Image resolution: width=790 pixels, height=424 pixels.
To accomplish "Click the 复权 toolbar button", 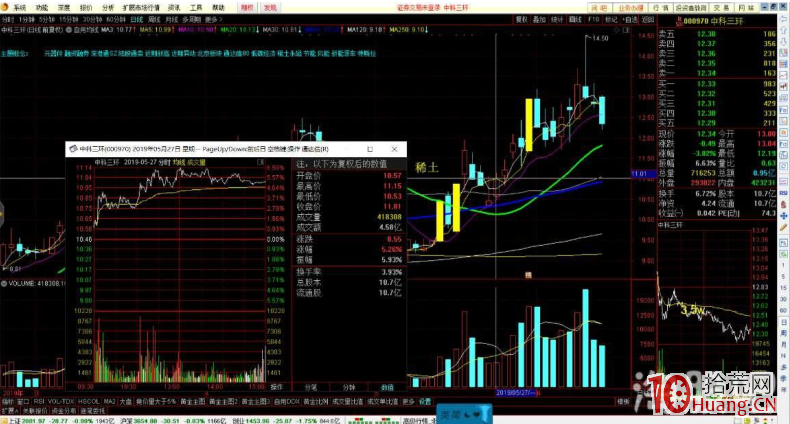I will pos(521,19).
